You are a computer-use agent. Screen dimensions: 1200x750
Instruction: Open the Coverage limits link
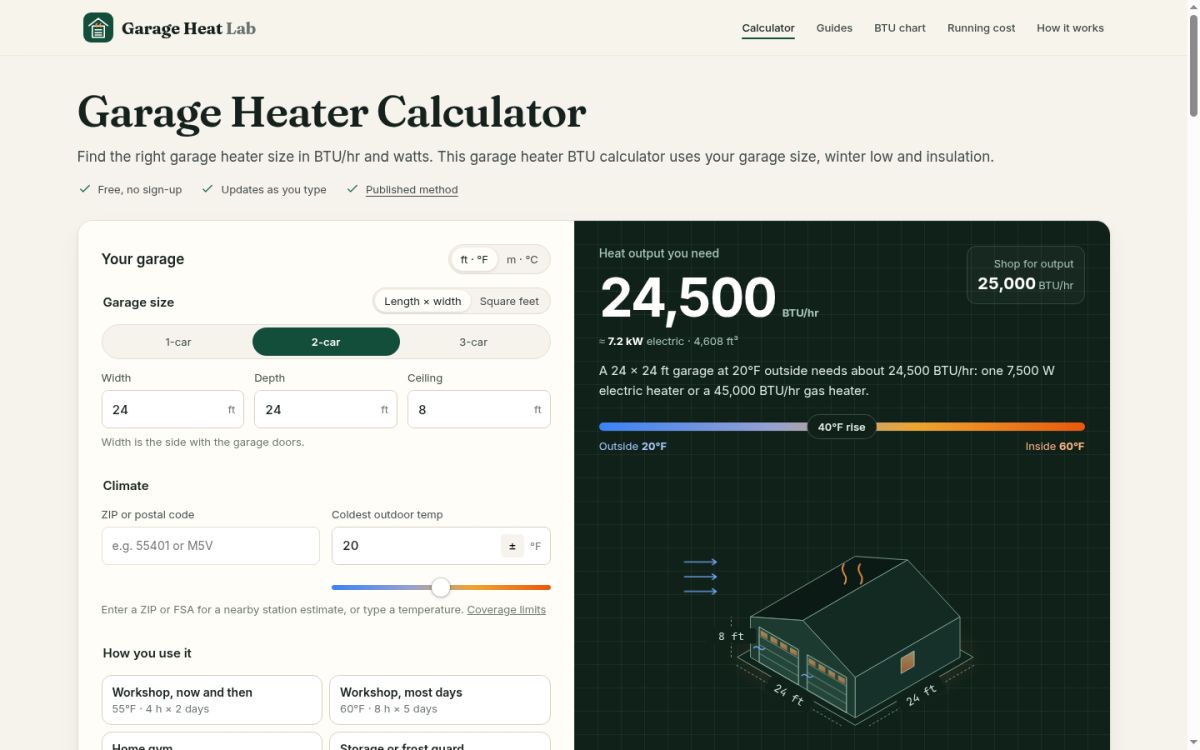point(506,610)
